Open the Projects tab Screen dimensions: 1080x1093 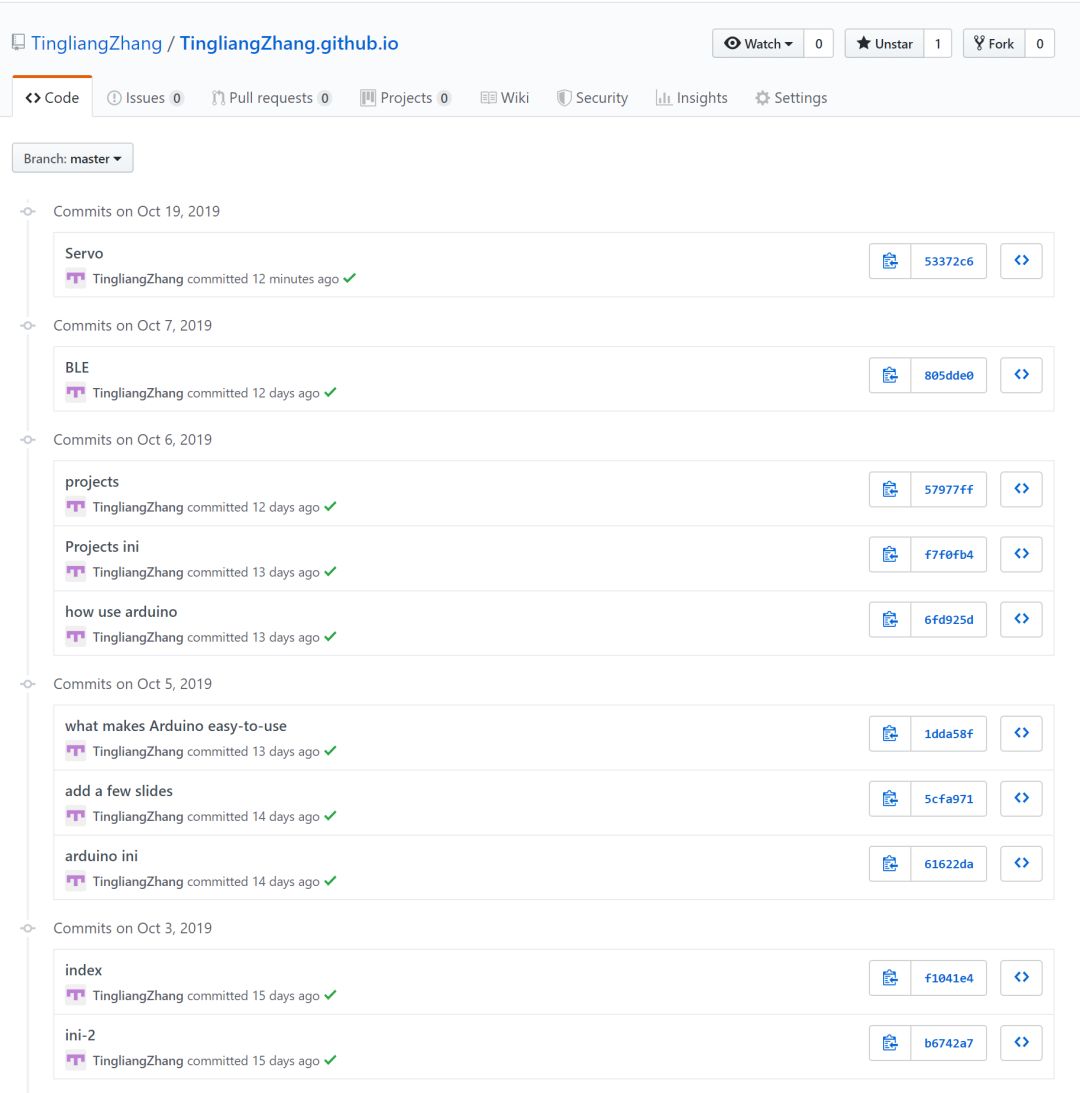[x=406, y=98]
